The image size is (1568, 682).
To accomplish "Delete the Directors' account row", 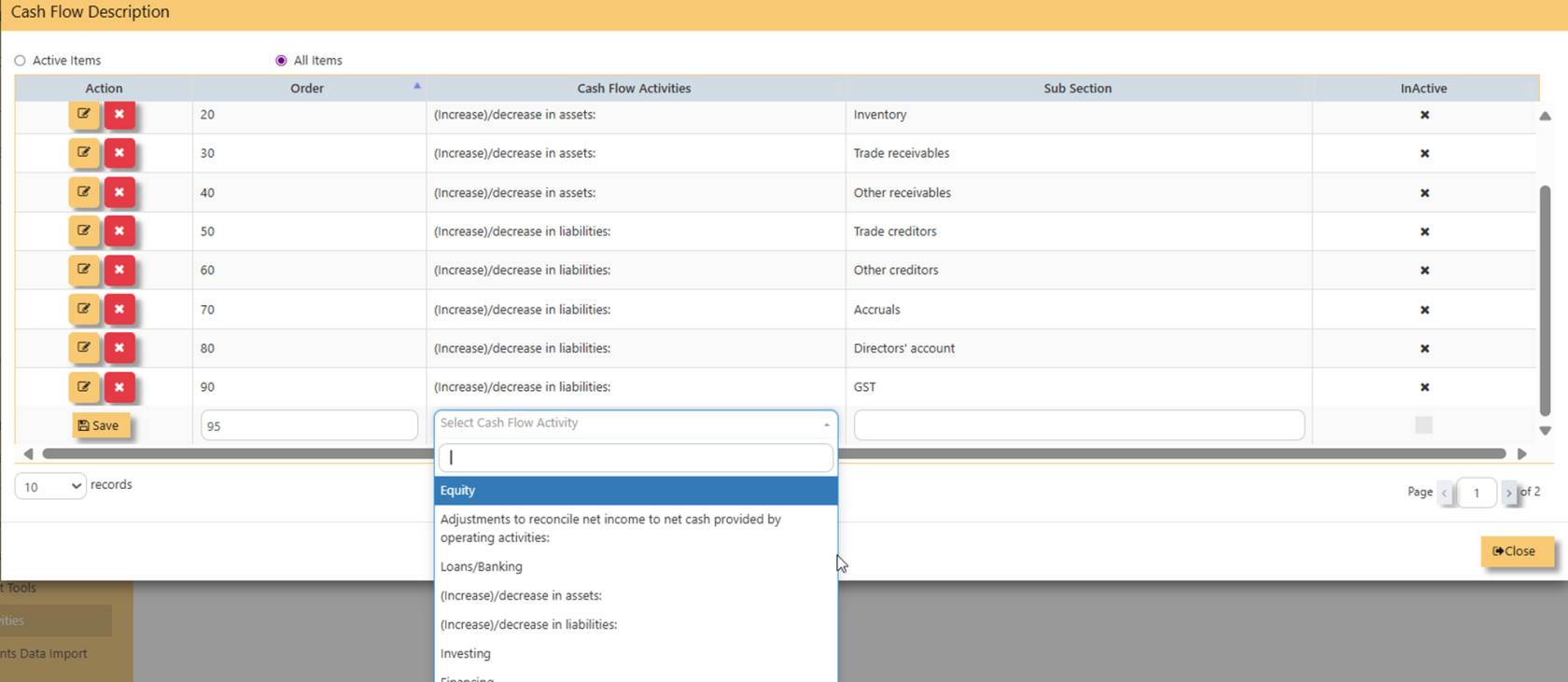I will (x=119, y=348).
